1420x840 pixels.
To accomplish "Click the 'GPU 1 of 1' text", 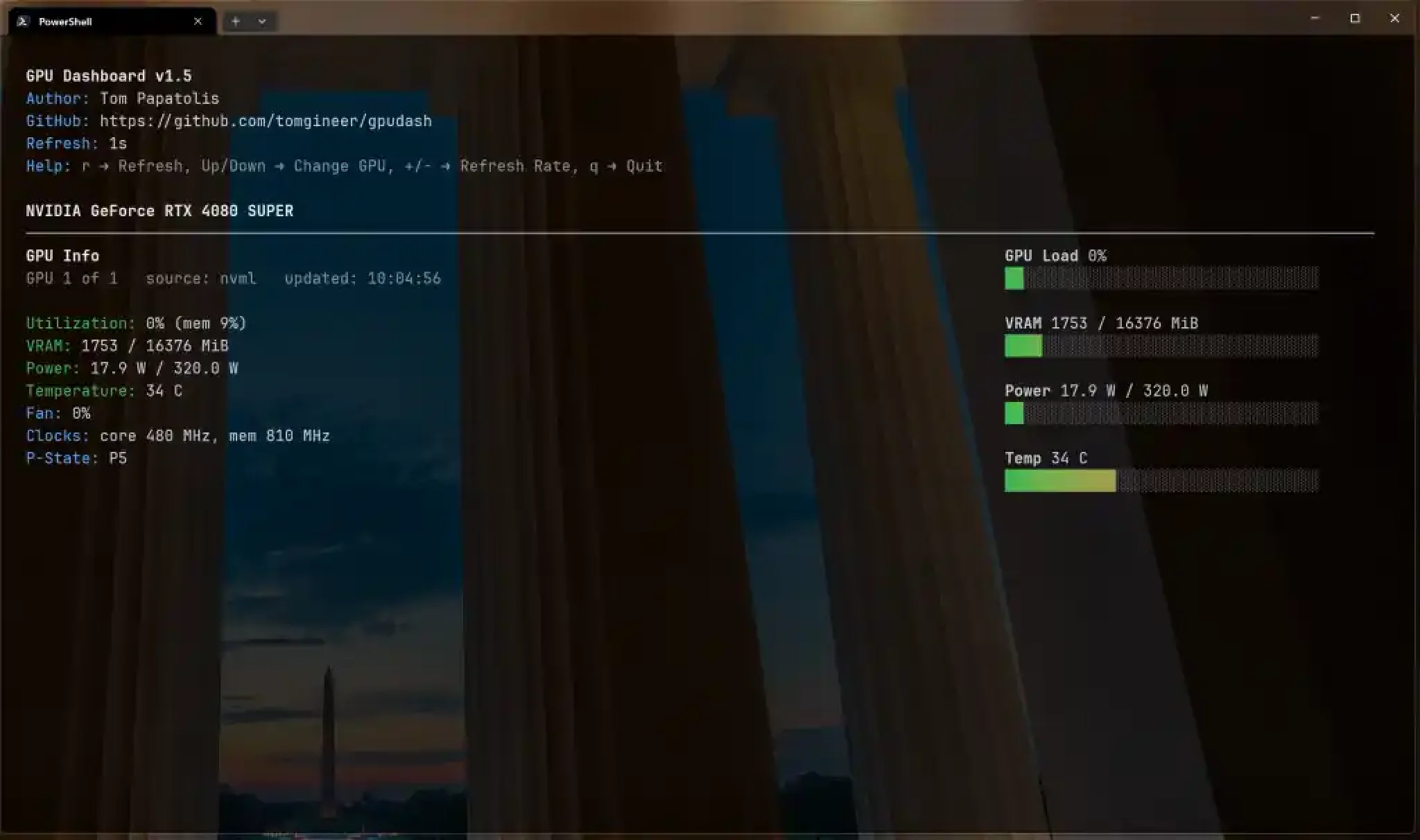I will click(71, 279).
